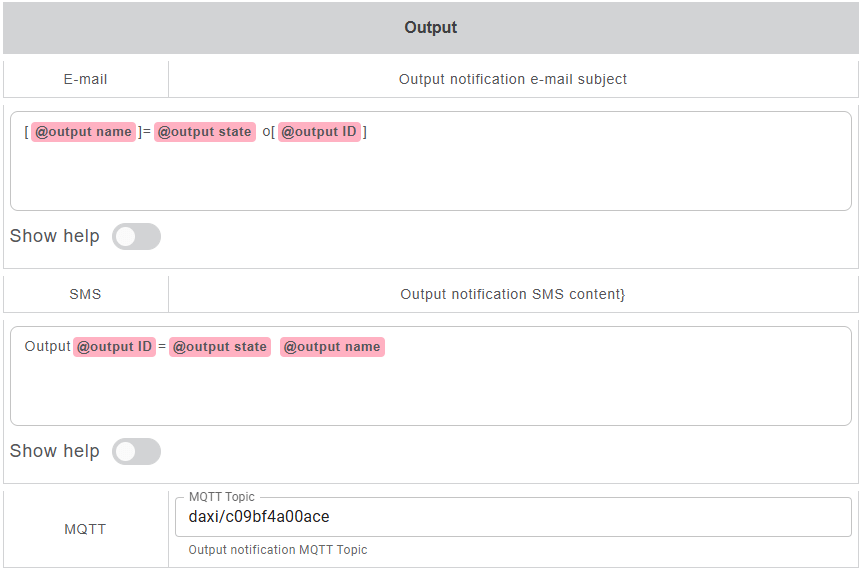Click 'Output notification SMS content' heading

[512, 294]
